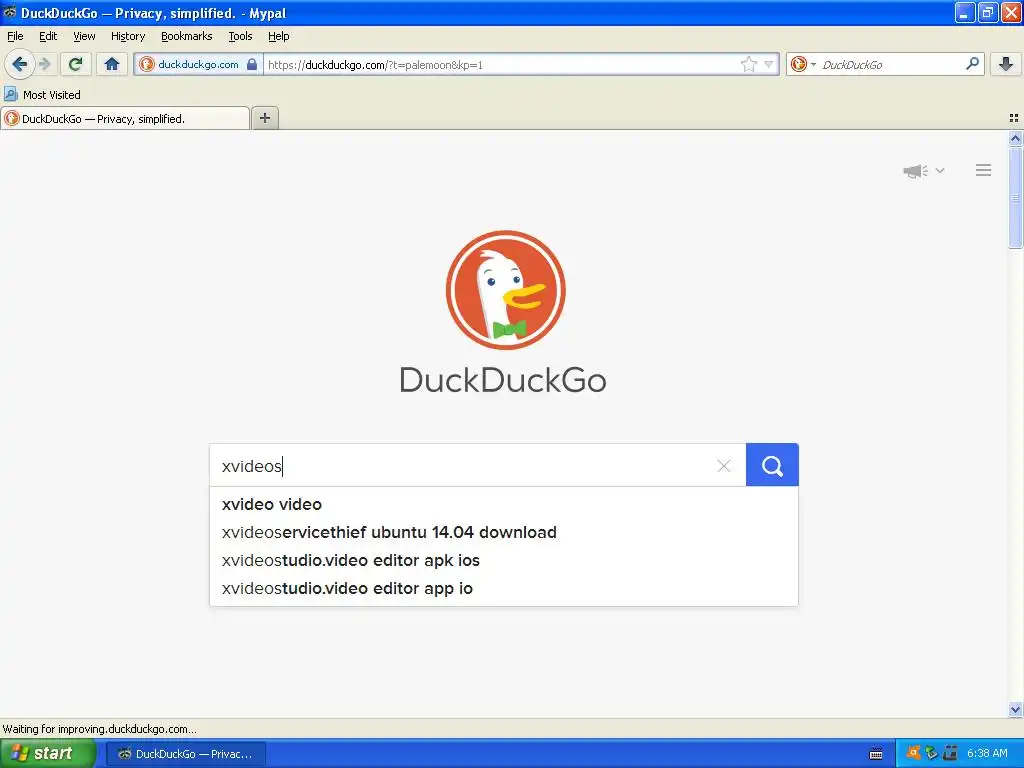Bookmark this page with the star icon
The width and height of the screenshot is (1024, 768).
(x=748, y=64)
